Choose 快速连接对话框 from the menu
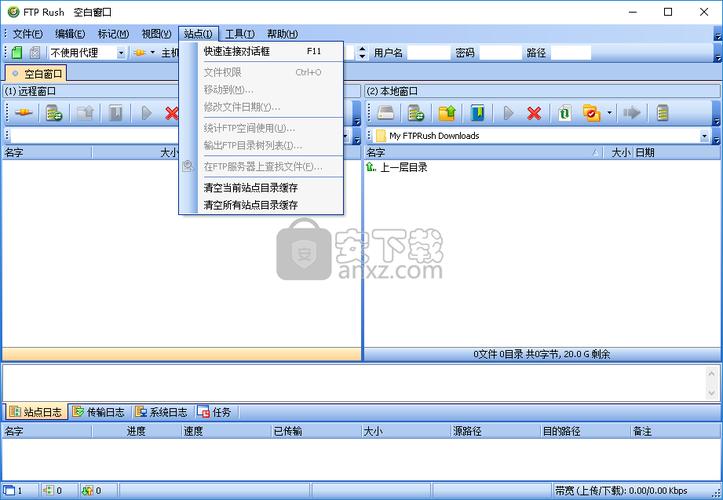This screenshot has width=723, height=500. point(271,51)
